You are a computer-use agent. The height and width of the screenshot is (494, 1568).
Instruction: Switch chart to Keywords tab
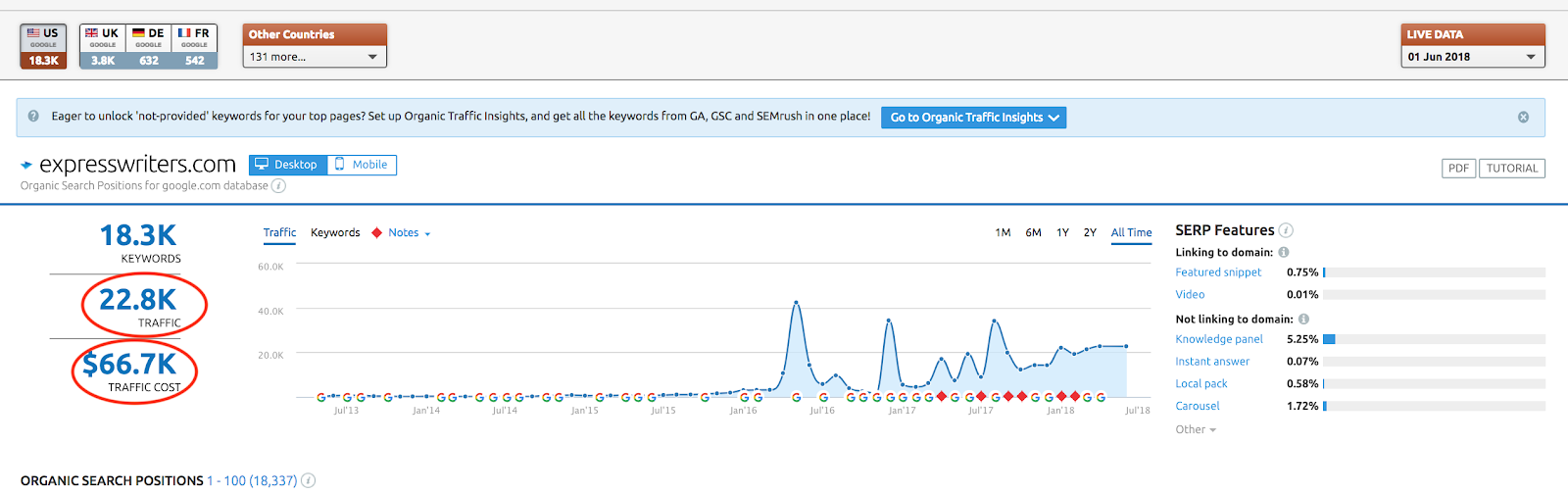tap(335, 233)
